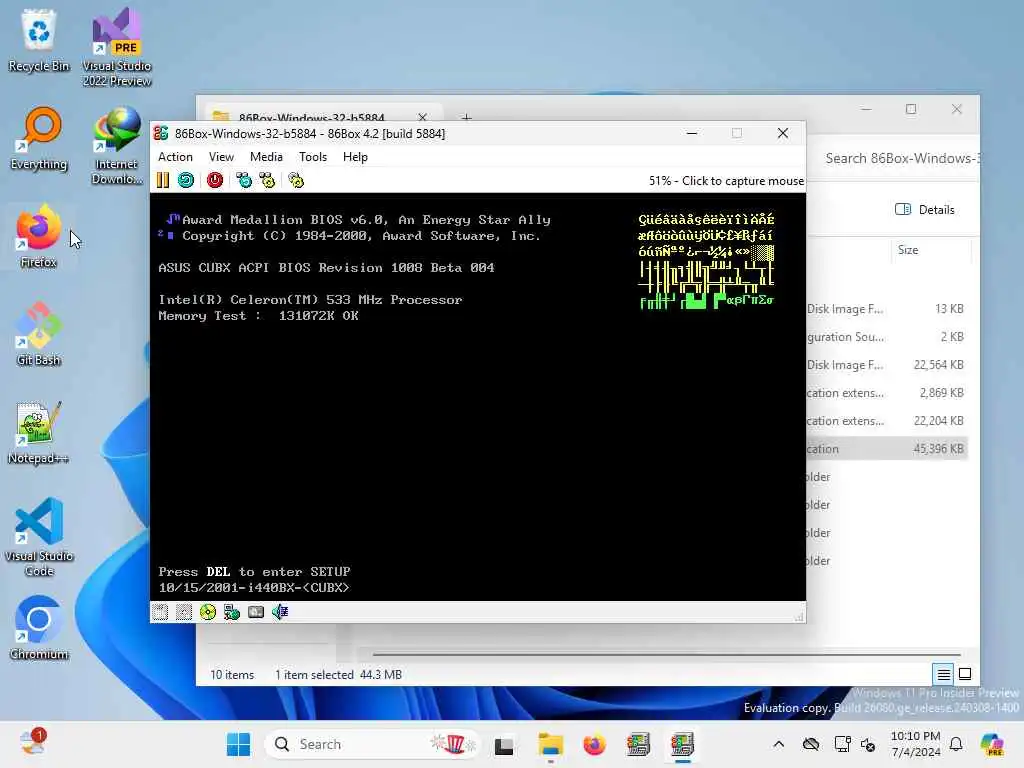Pause emulation with the yellow pause icon
1024x768 pixels.
(163, 180)
